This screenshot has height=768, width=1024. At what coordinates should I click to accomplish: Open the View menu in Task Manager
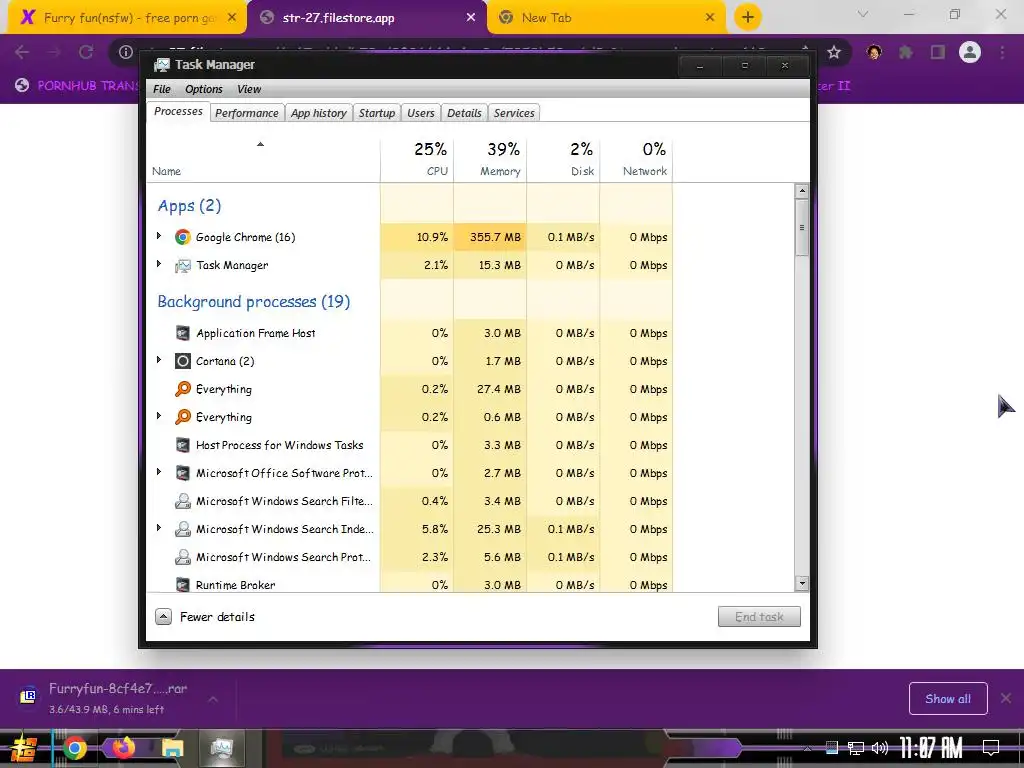(x=249, y=89)
